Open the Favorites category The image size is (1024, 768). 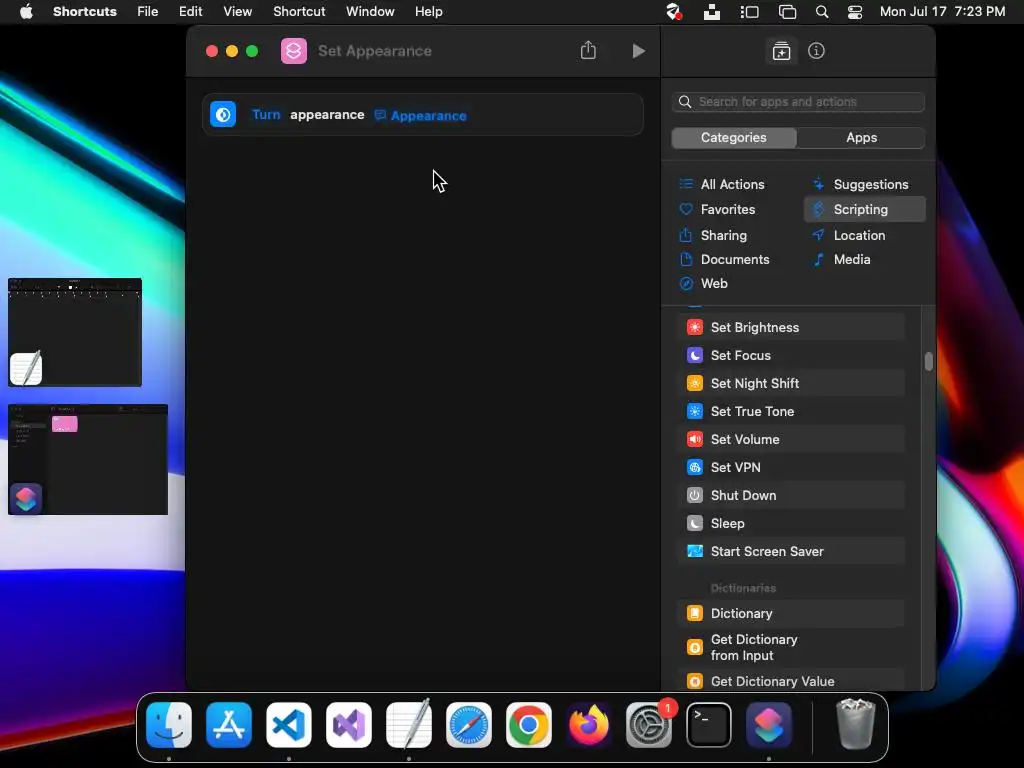(x=717, y=210)
